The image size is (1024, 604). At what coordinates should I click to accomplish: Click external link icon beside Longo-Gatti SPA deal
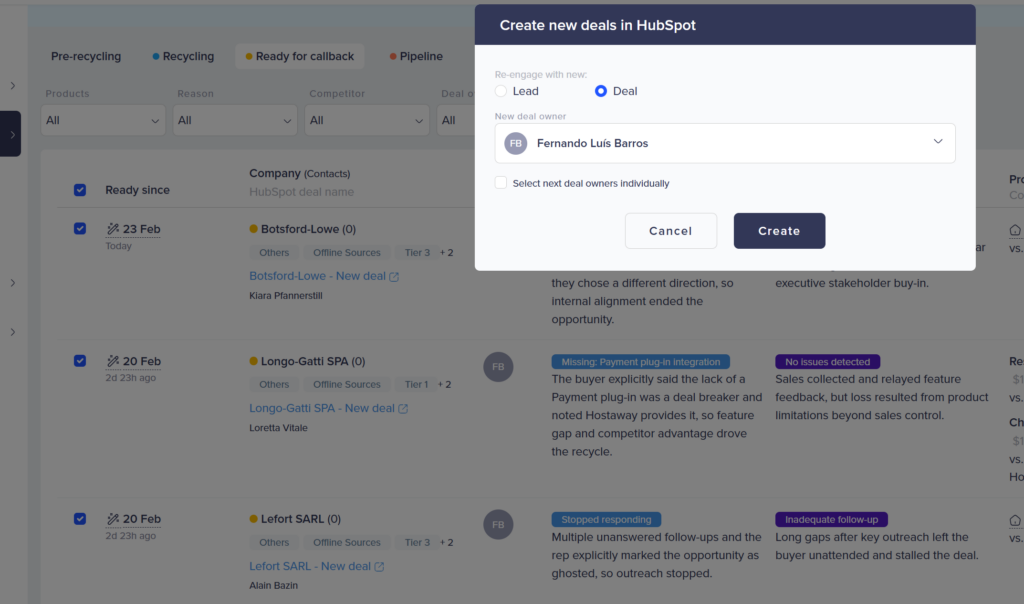[x=403, y=409]
